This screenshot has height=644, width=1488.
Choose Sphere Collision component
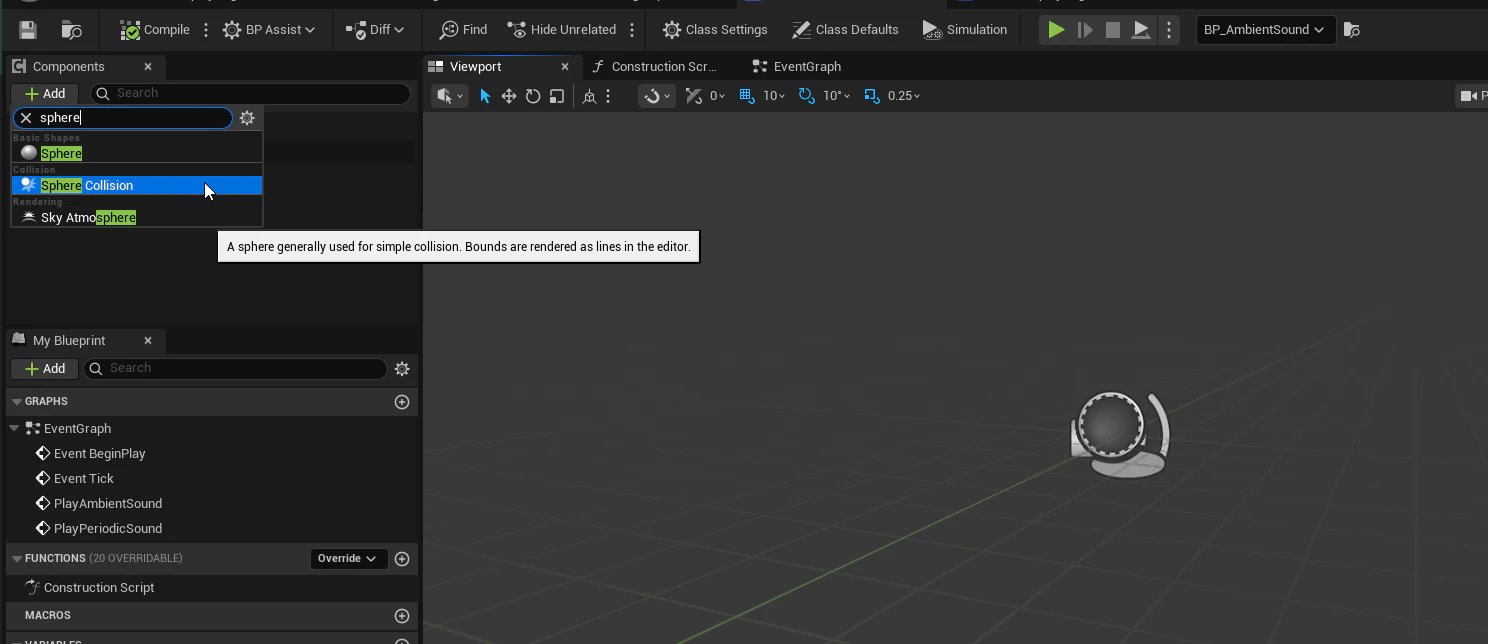click(x=137, y=185)
